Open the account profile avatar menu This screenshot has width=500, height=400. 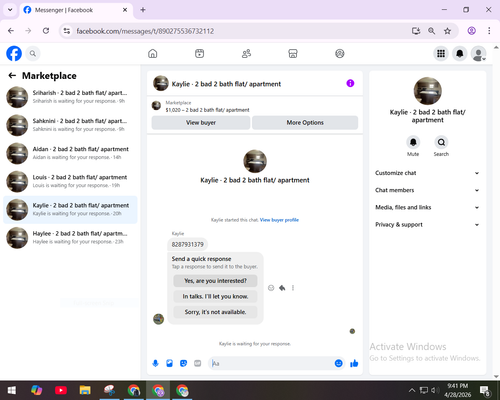click(478, 53)
